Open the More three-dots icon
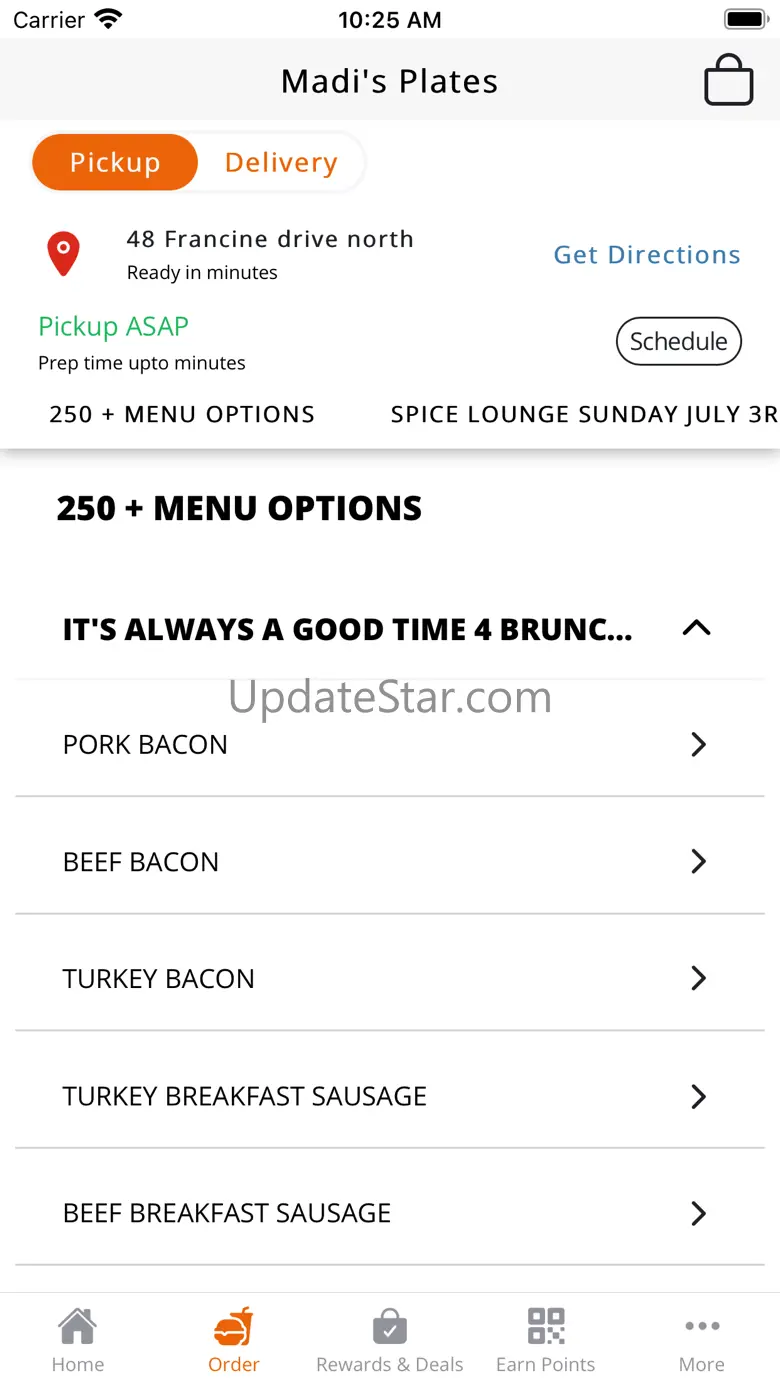Screen dimensions: 780x1387 click(702, 1326)
